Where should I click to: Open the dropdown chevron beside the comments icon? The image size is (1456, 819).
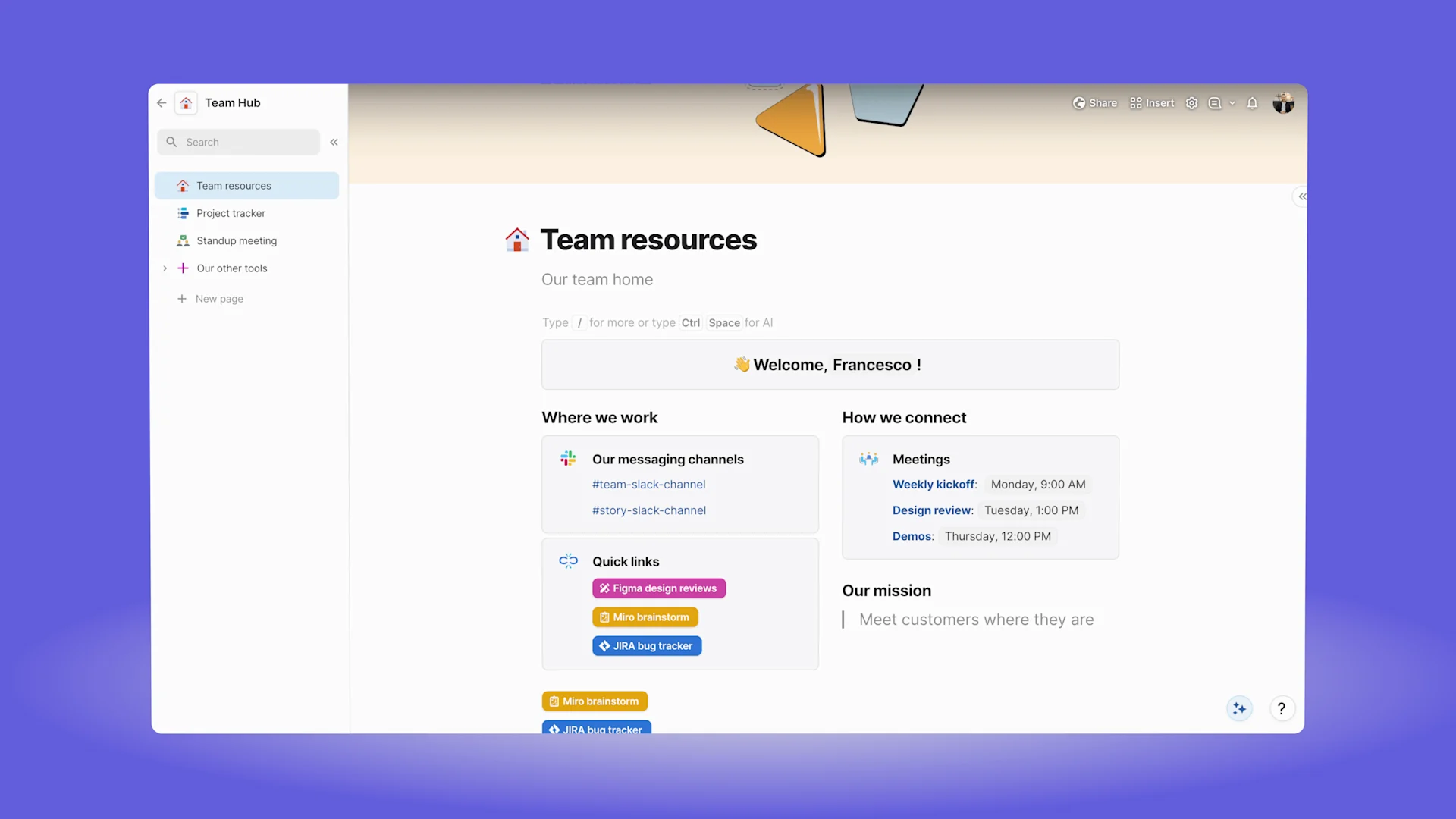tap(1232, 102)
